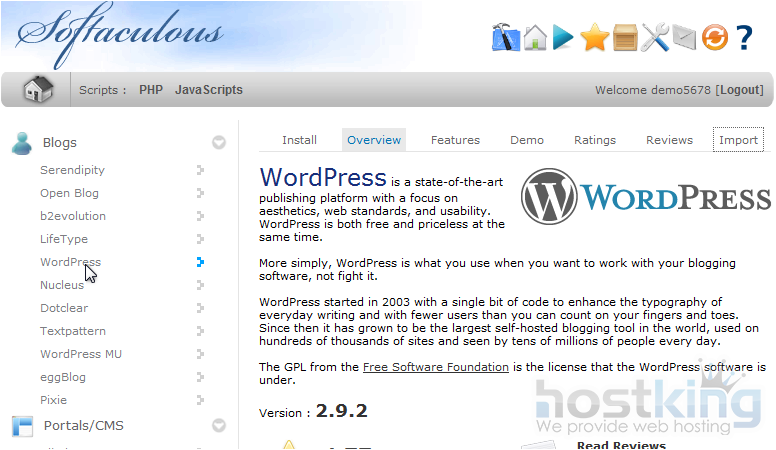Image resolution: width=776 pixels, height=450 pixels.
Task: Click the orange circular sync icon
Action: [714, 38]
